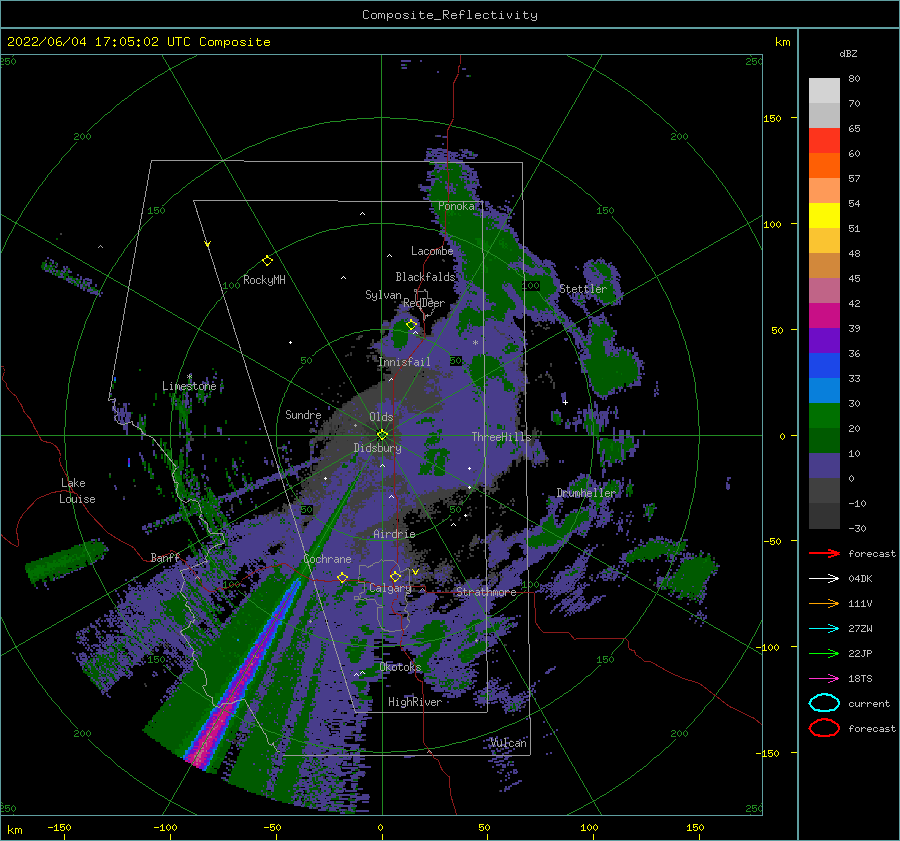Click the Composite_Reflectivity title
Screen dimensions: 900x841
click(450, 15)
